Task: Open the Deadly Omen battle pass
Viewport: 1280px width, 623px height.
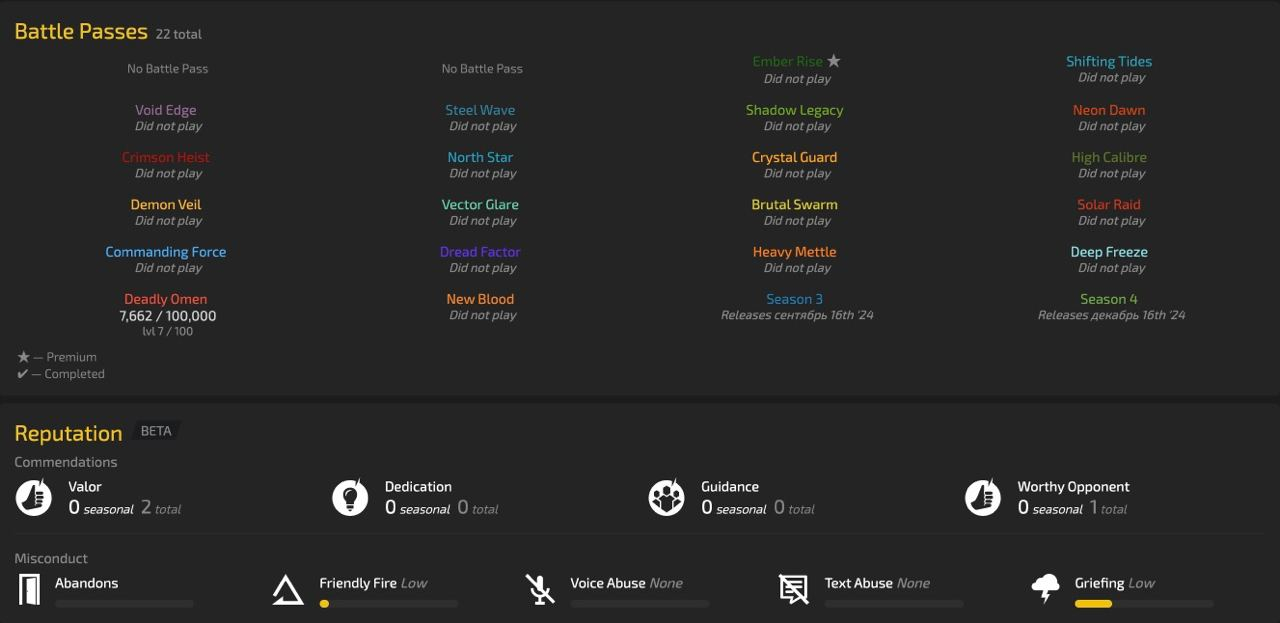Action: tap(166, 299)
